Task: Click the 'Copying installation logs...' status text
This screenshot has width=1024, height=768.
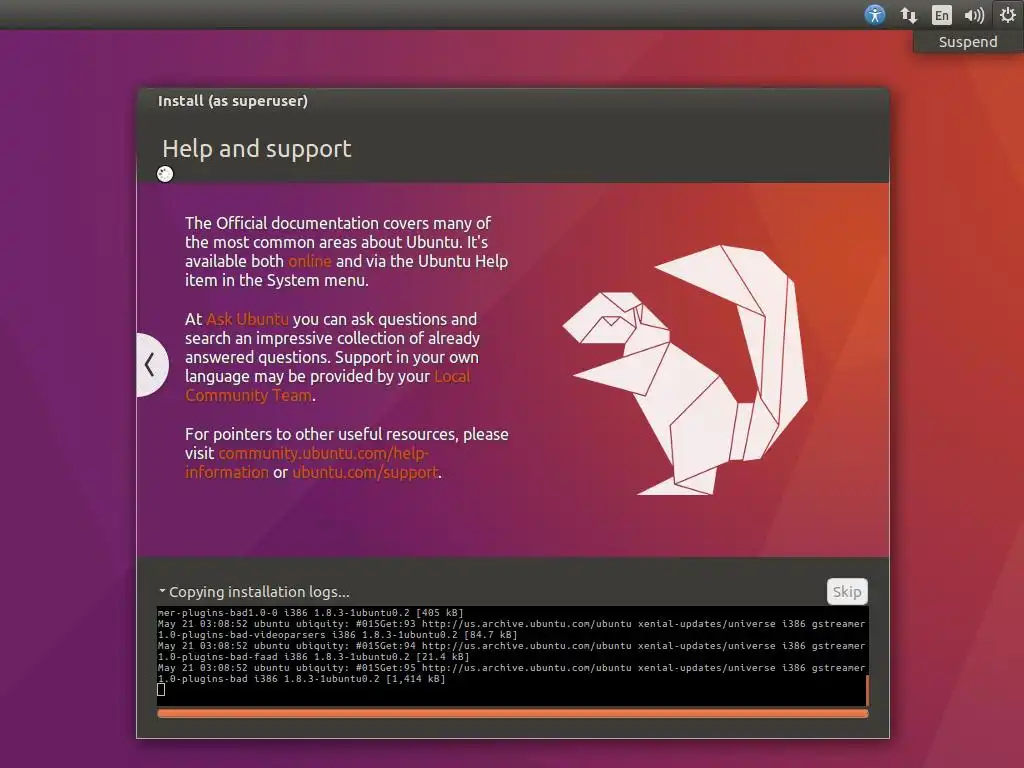Action: click(x=259, y=592)
